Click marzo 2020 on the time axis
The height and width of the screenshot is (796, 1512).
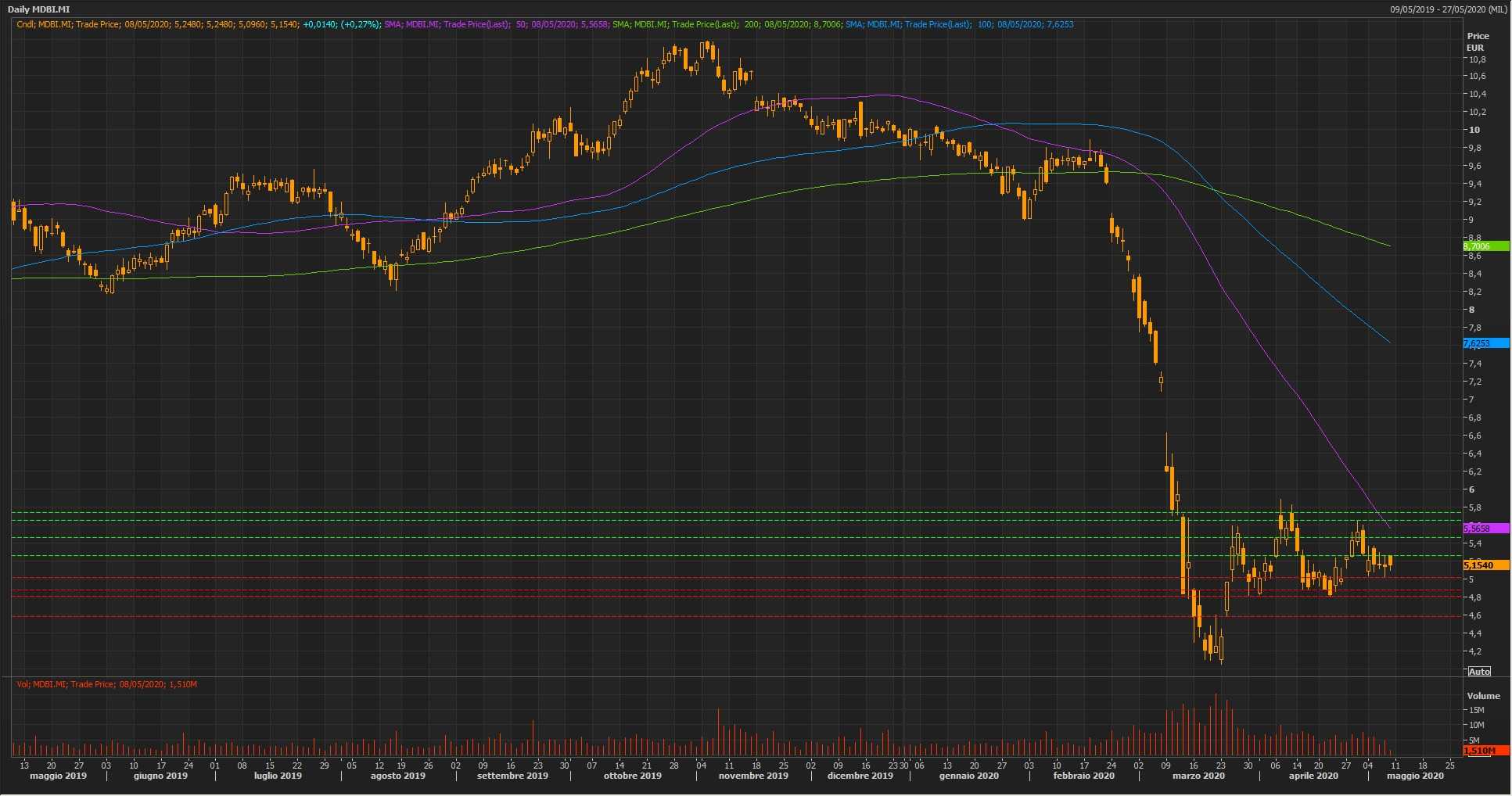pos(1198,776)
